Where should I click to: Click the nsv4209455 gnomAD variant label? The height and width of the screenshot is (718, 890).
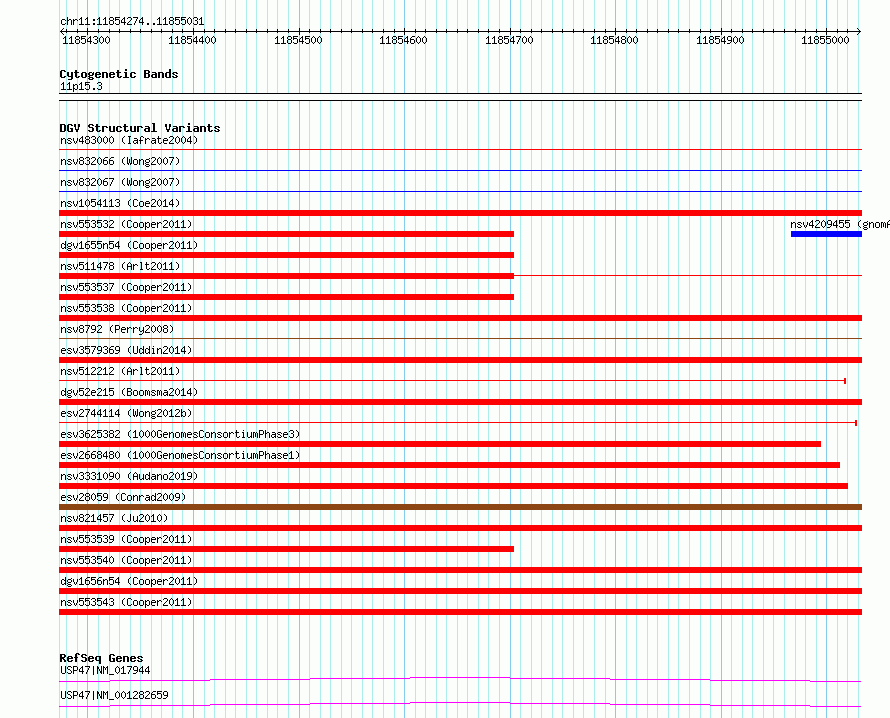[x=839, y=224]
